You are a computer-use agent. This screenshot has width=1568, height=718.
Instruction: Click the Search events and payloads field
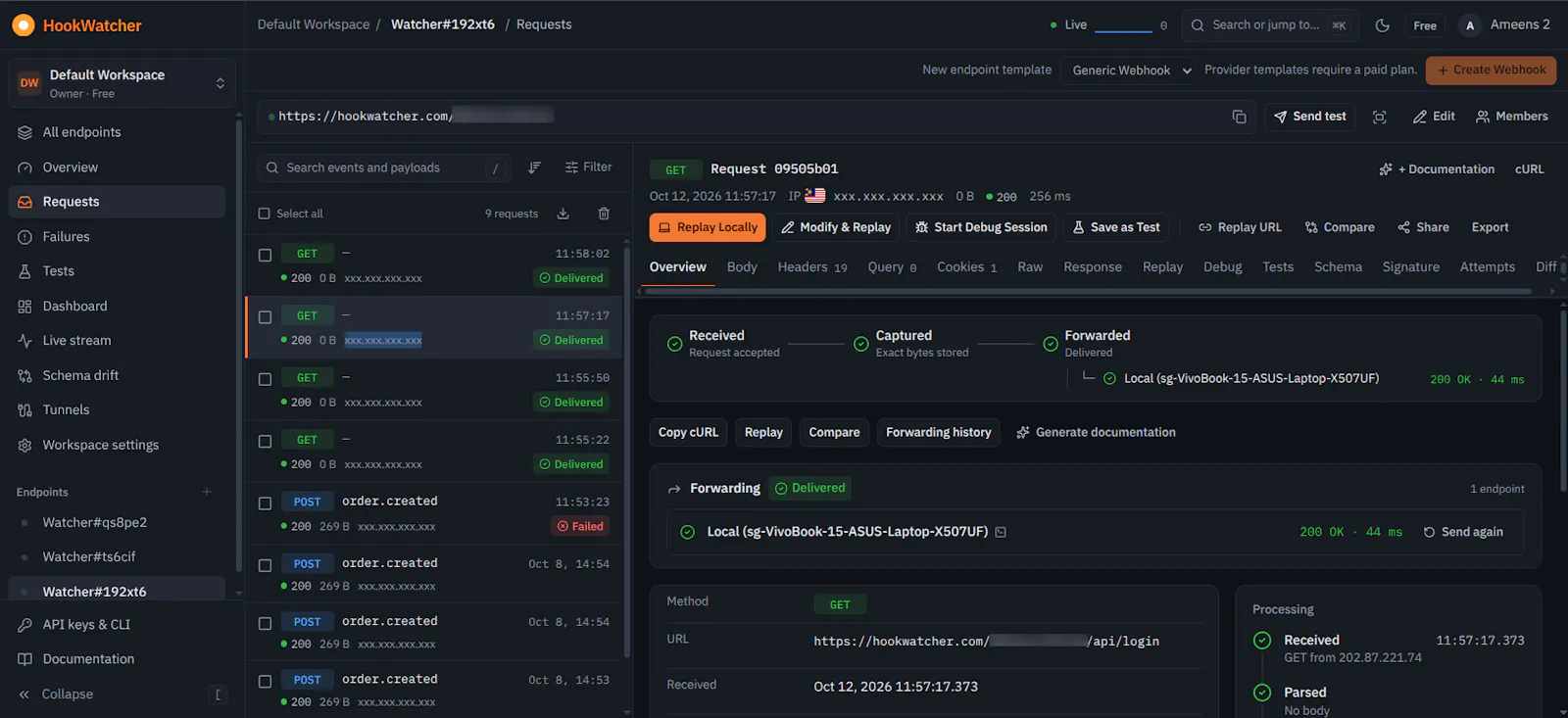385,168
